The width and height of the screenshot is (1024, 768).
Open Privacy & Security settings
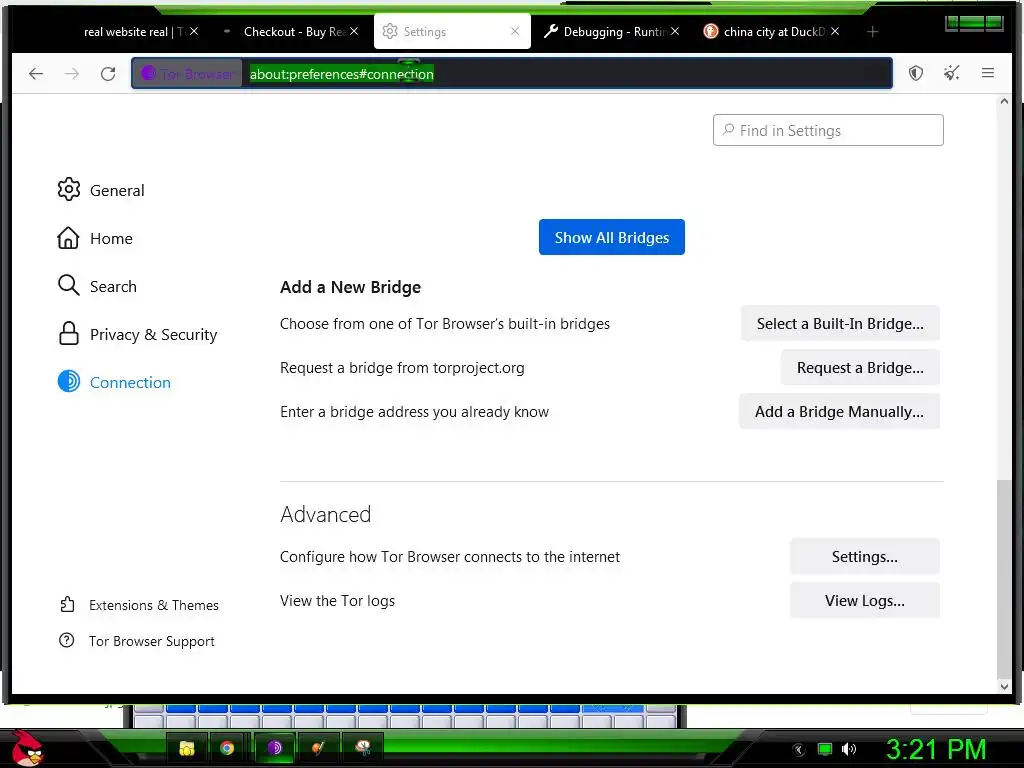[137, 334]
